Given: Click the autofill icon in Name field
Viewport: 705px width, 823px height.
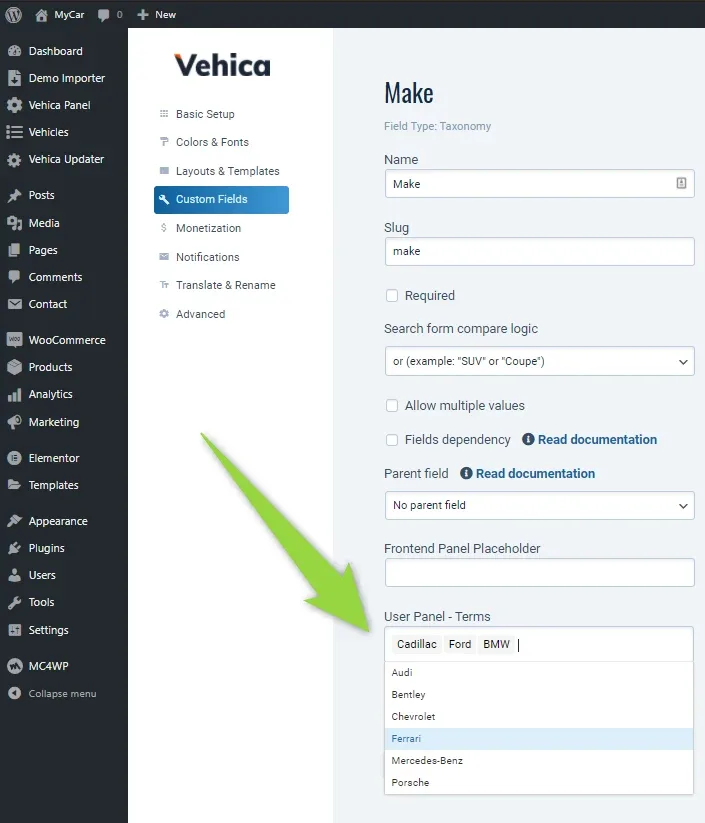Looking at the screenshot, I should click(x=681, y=183).
